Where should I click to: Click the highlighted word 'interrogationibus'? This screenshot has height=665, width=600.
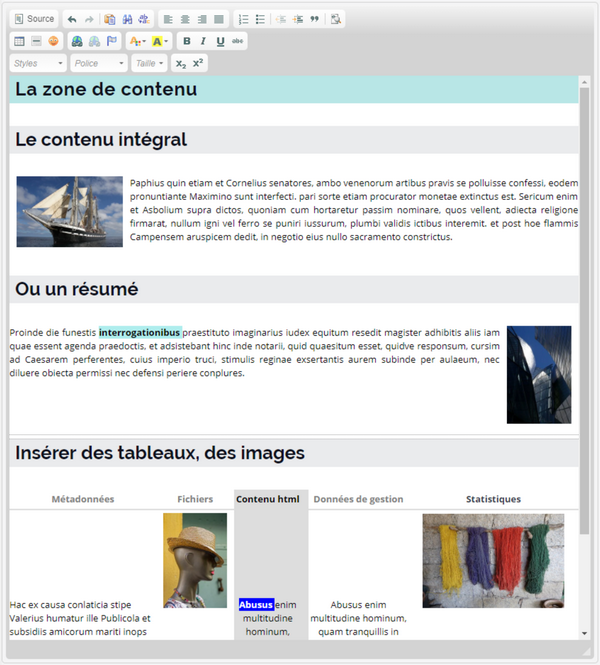(140, 332)
